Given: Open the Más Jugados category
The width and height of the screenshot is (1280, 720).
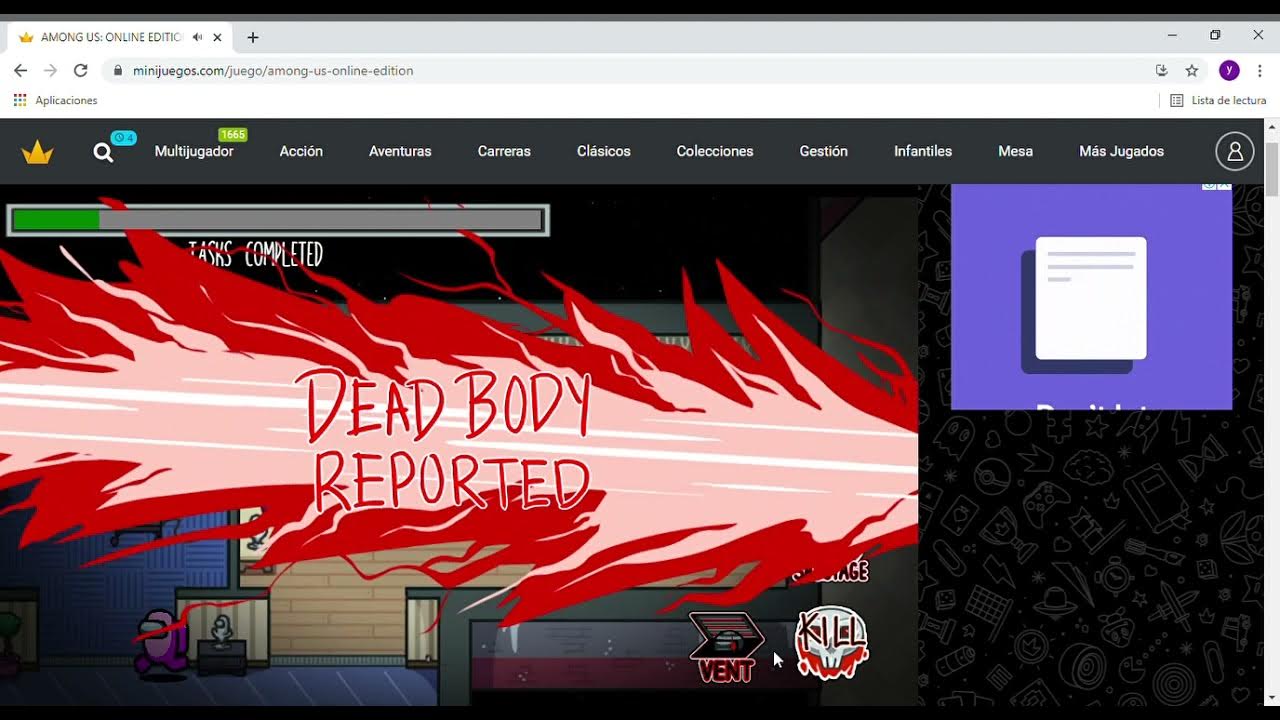Looking at the screenshot, I should click(1122, 152).
